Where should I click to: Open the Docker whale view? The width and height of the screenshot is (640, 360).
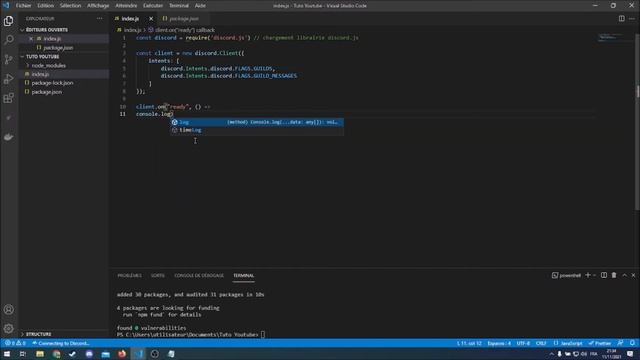9,137
